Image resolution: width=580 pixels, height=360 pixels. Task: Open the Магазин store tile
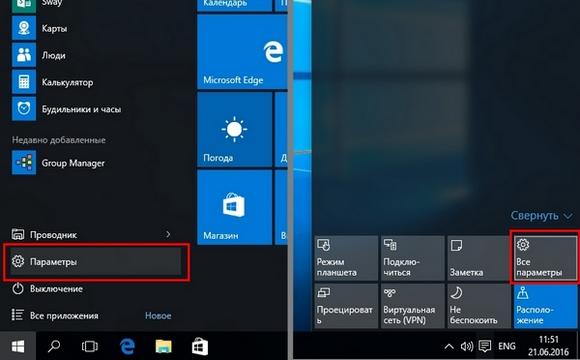235,207
